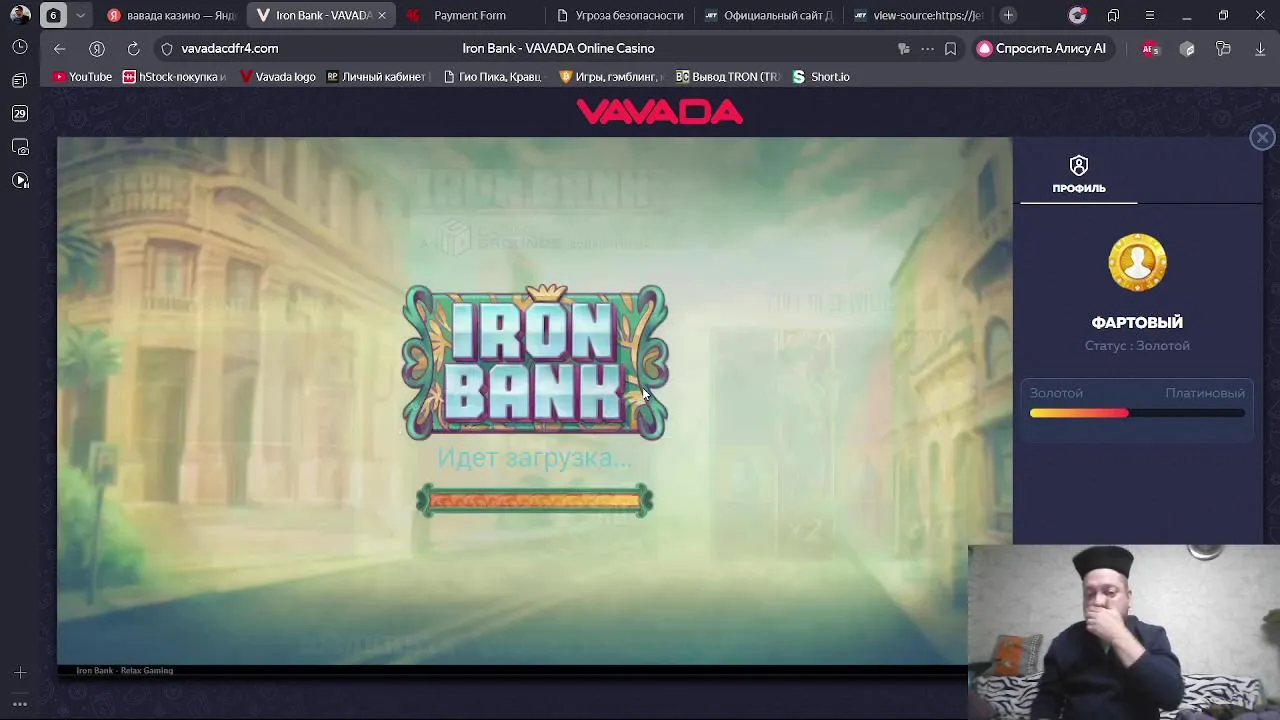Open sidebar tabs list icon
The height and width of the screenshot is (720, 1280).
coord(20,80)
